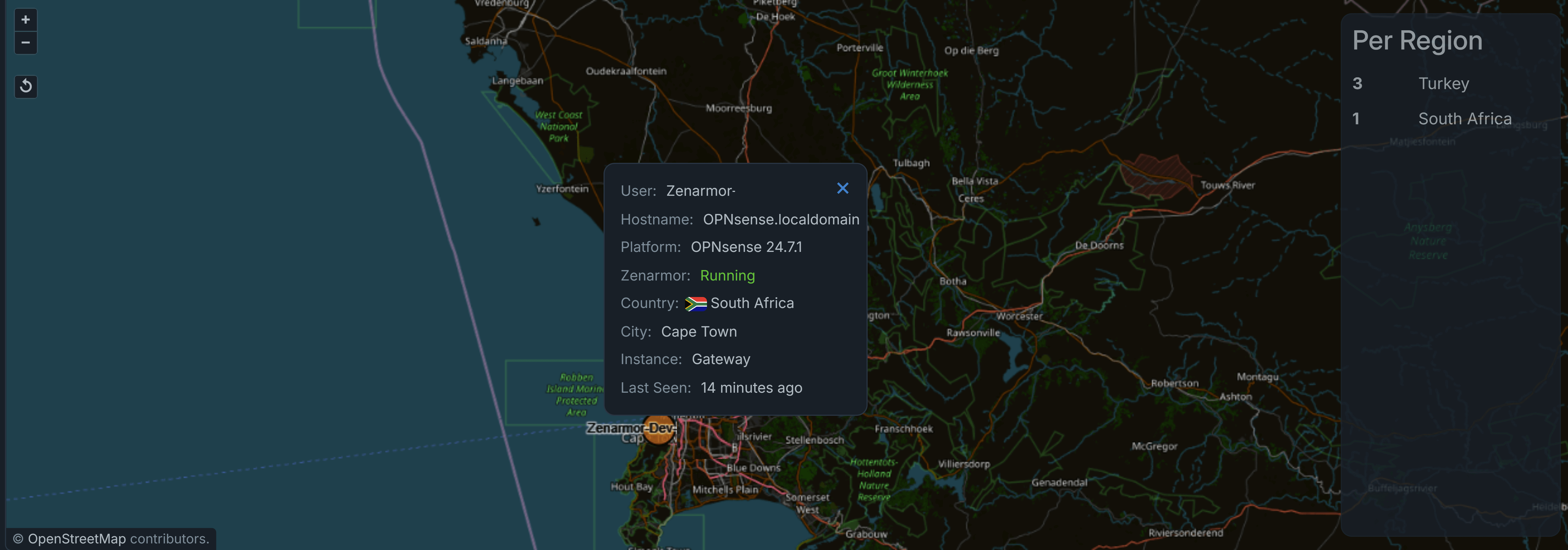Click the Worcester map label
1568x550 pixels.
pyautogui.click(x=1019, y=316)
